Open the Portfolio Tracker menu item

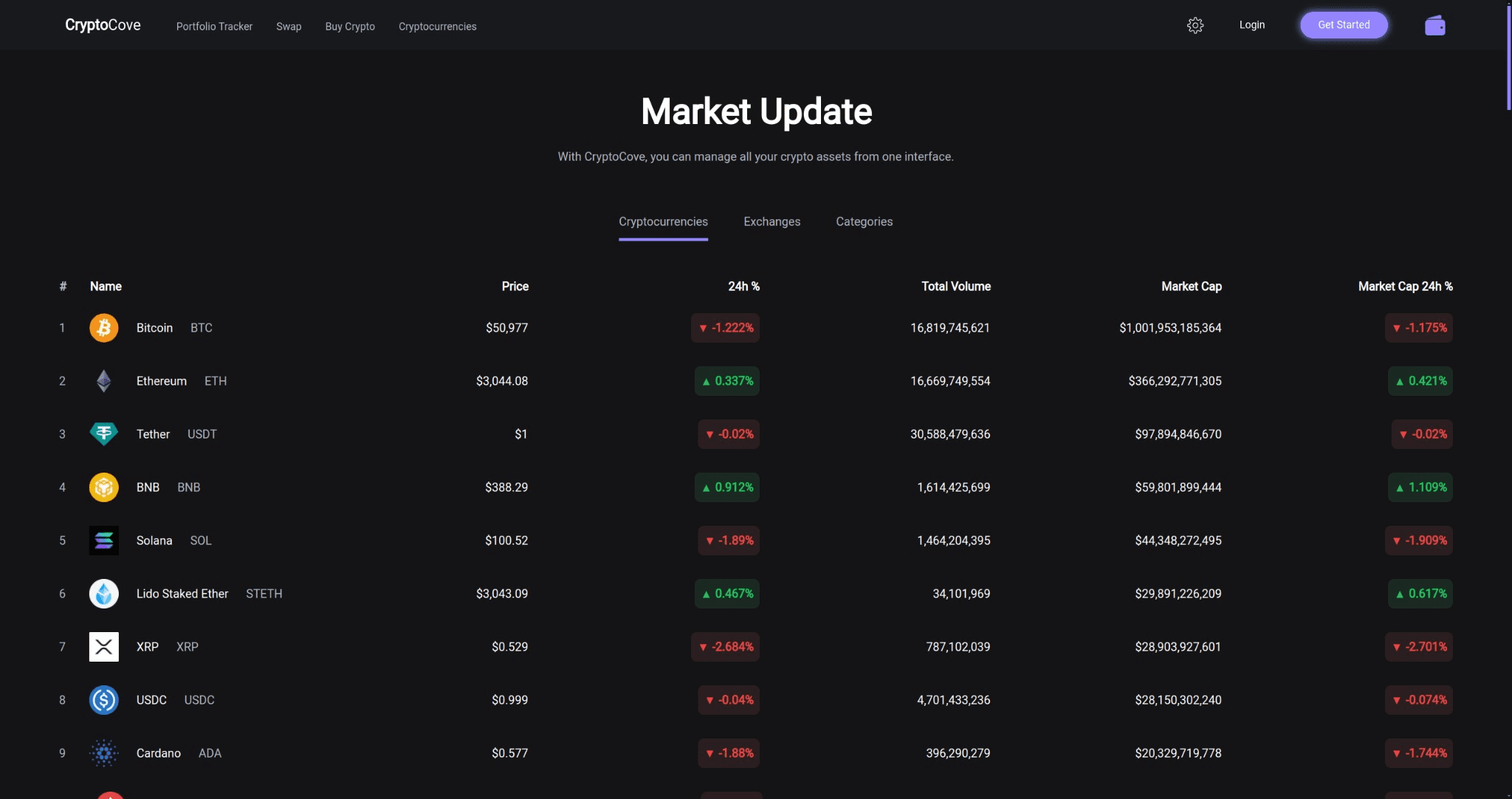[214, 26]
